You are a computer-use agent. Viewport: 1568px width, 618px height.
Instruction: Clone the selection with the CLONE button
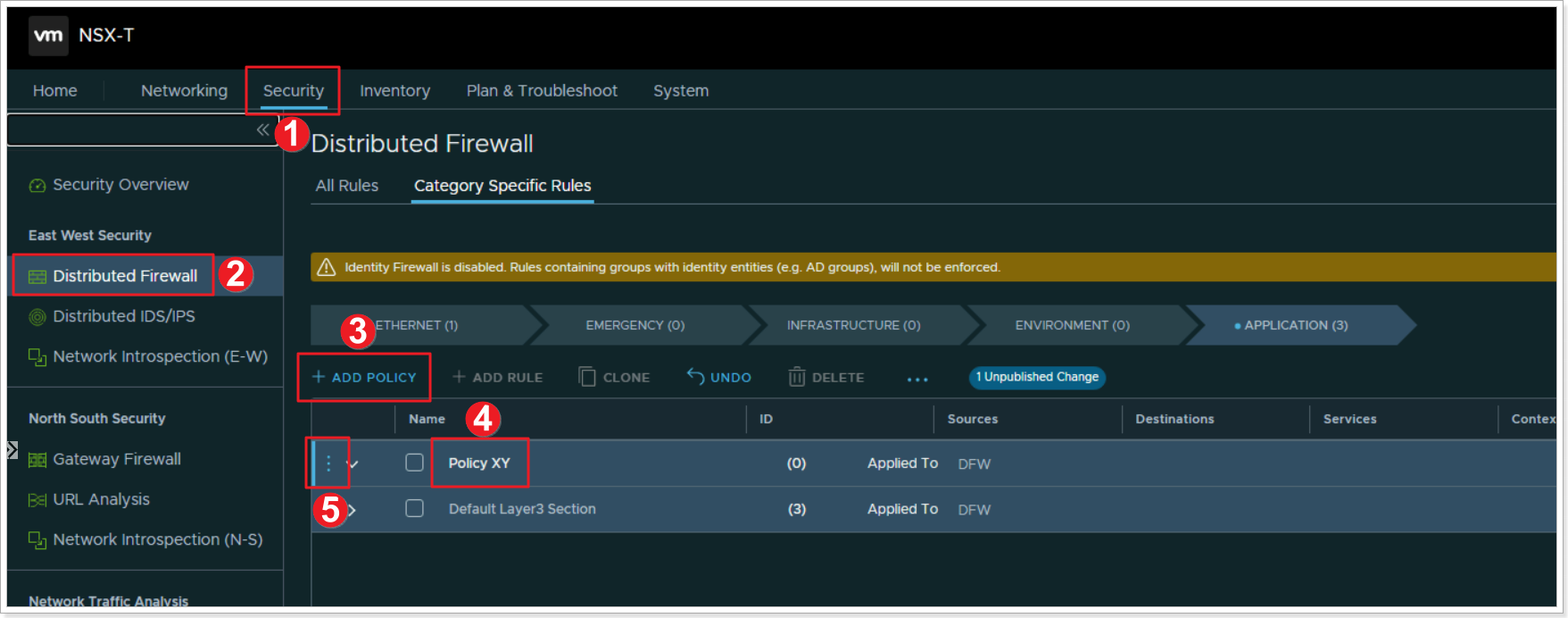coord(615,378)
